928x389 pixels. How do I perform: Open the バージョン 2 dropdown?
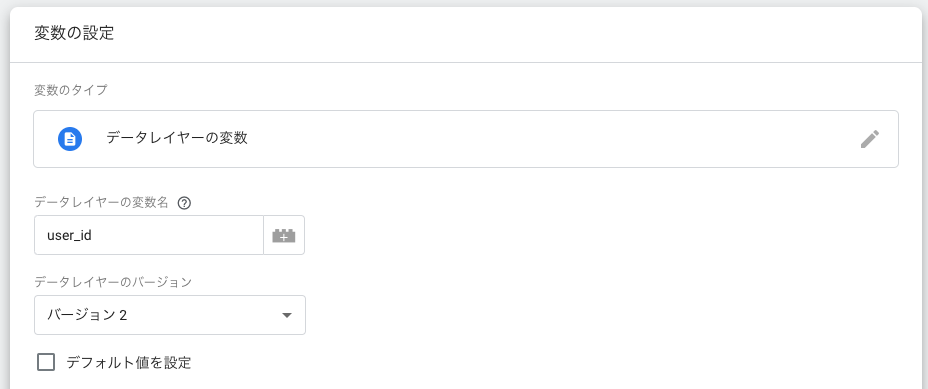[170, 315]
